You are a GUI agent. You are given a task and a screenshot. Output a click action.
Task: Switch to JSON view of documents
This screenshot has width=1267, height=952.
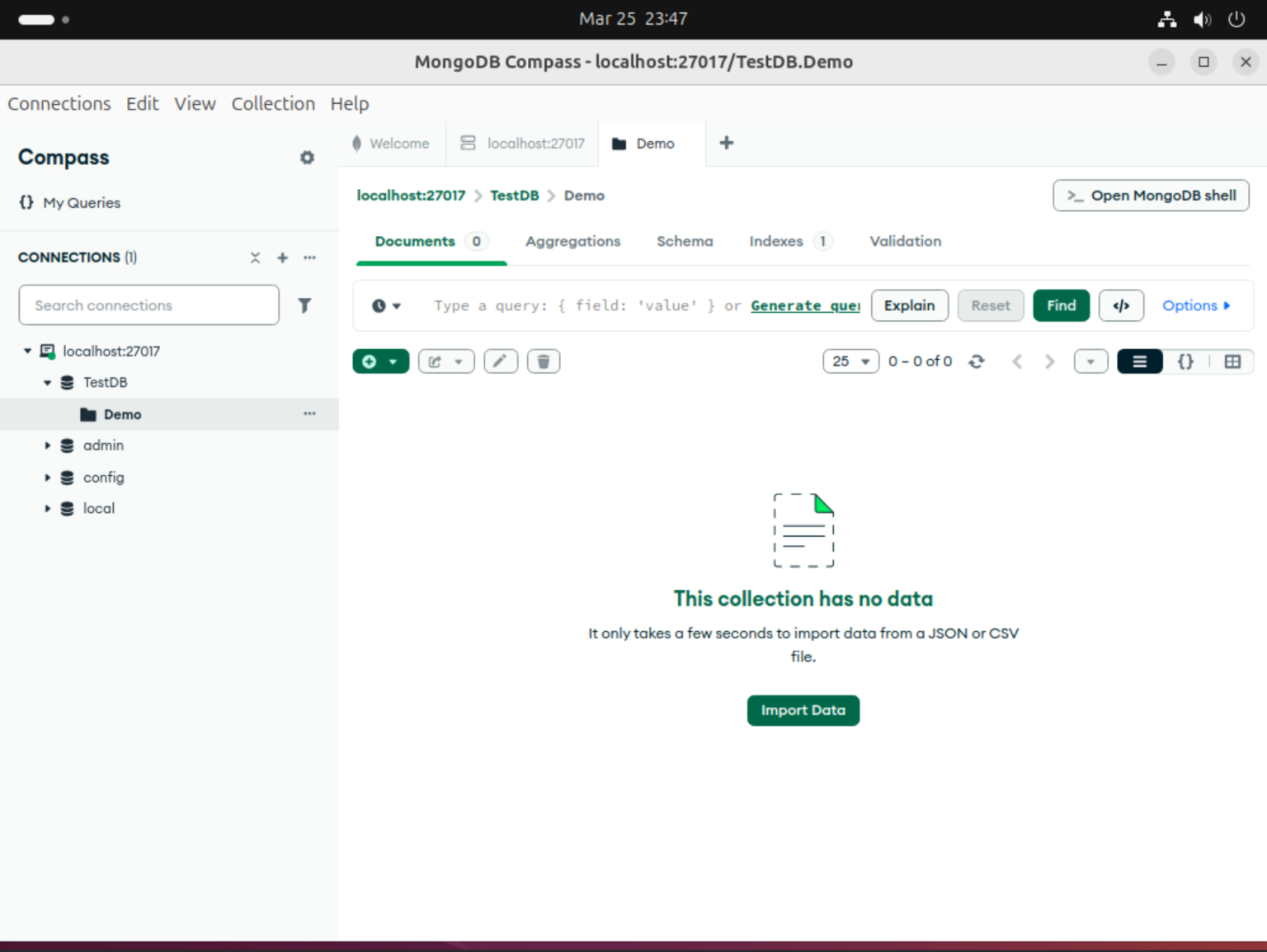1185,361
